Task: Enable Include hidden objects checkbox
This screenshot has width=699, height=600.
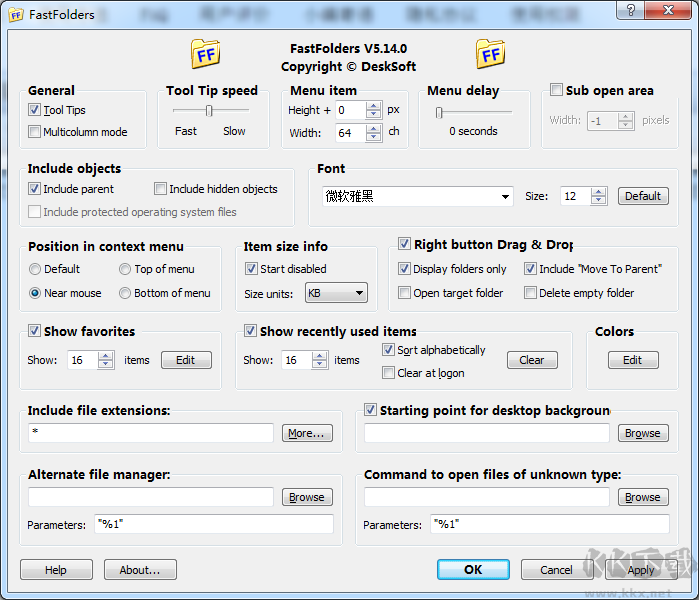Action: click(161, 189)
